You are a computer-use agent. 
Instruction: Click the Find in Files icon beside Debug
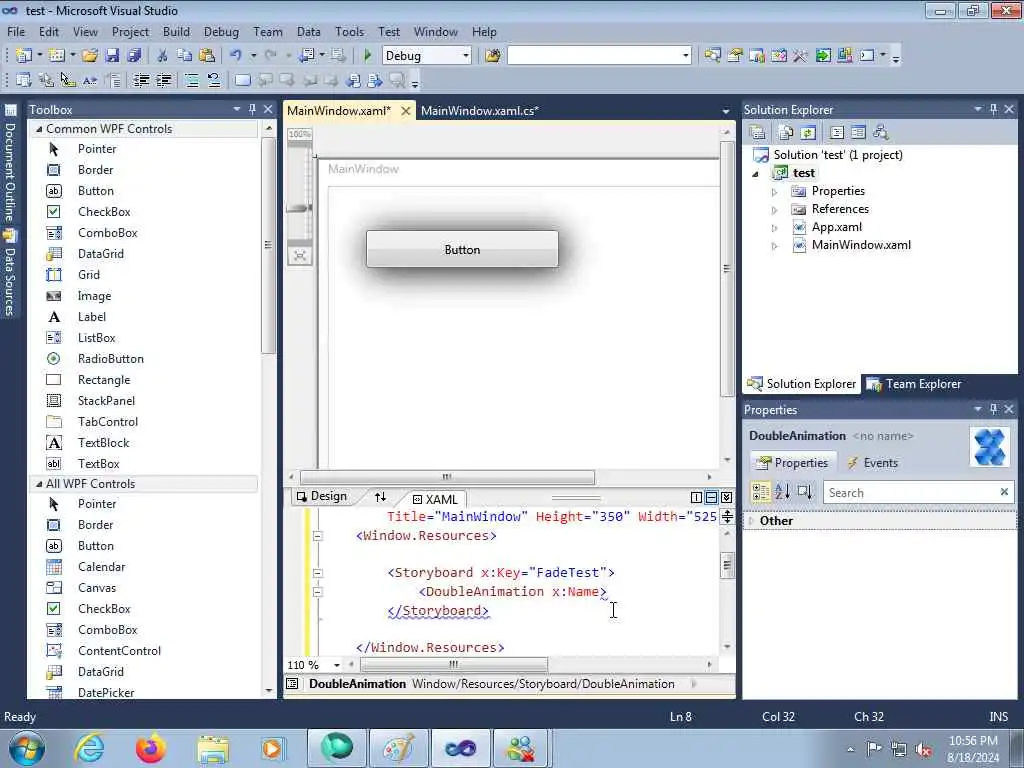[493, 56]
